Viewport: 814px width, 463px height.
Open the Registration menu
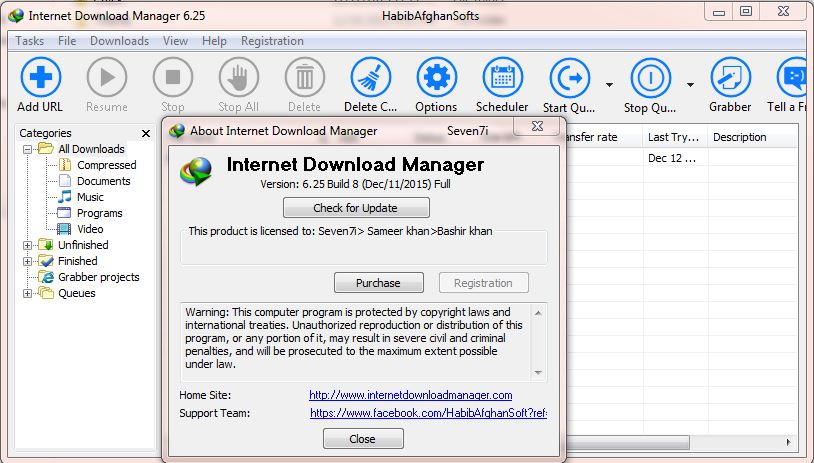click(272, 41)
